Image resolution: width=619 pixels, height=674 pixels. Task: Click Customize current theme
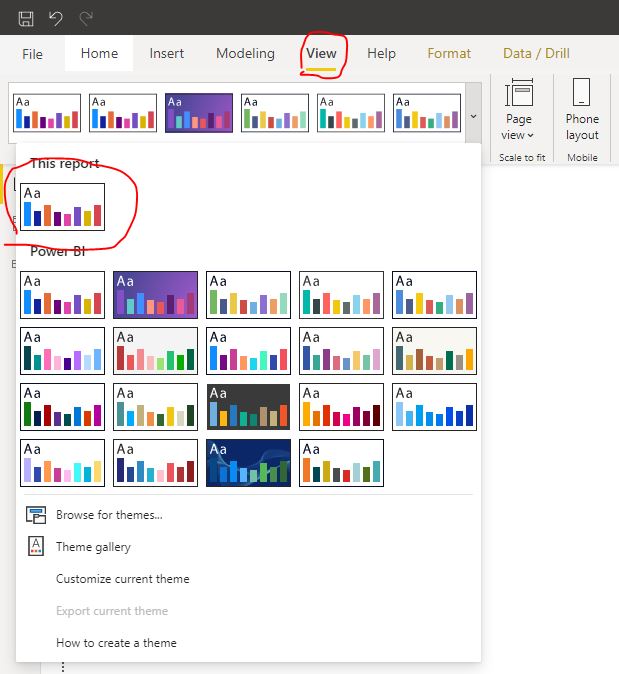[123, 579]
